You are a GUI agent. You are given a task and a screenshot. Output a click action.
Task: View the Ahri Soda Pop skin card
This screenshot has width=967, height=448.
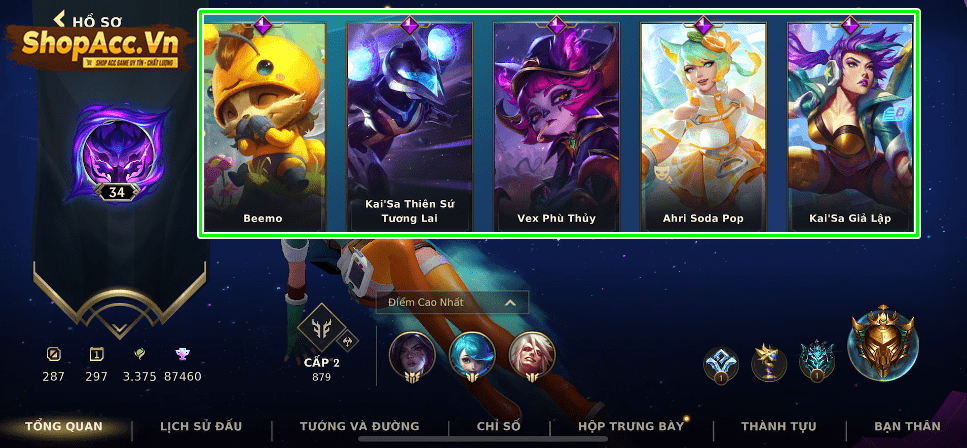click(x=703, y=125)
